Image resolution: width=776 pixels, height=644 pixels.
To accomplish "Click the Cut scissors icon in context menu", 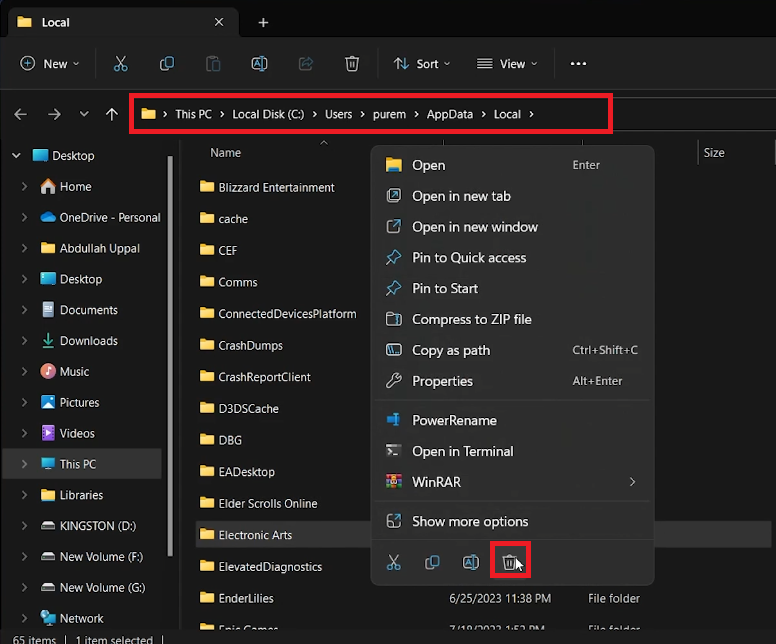I will [394, 563].
